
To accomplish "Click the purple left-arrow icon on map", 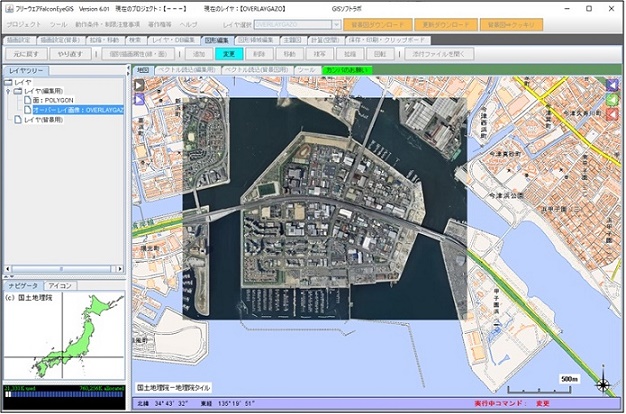I will pyautogui.click(x=612, y=85).
